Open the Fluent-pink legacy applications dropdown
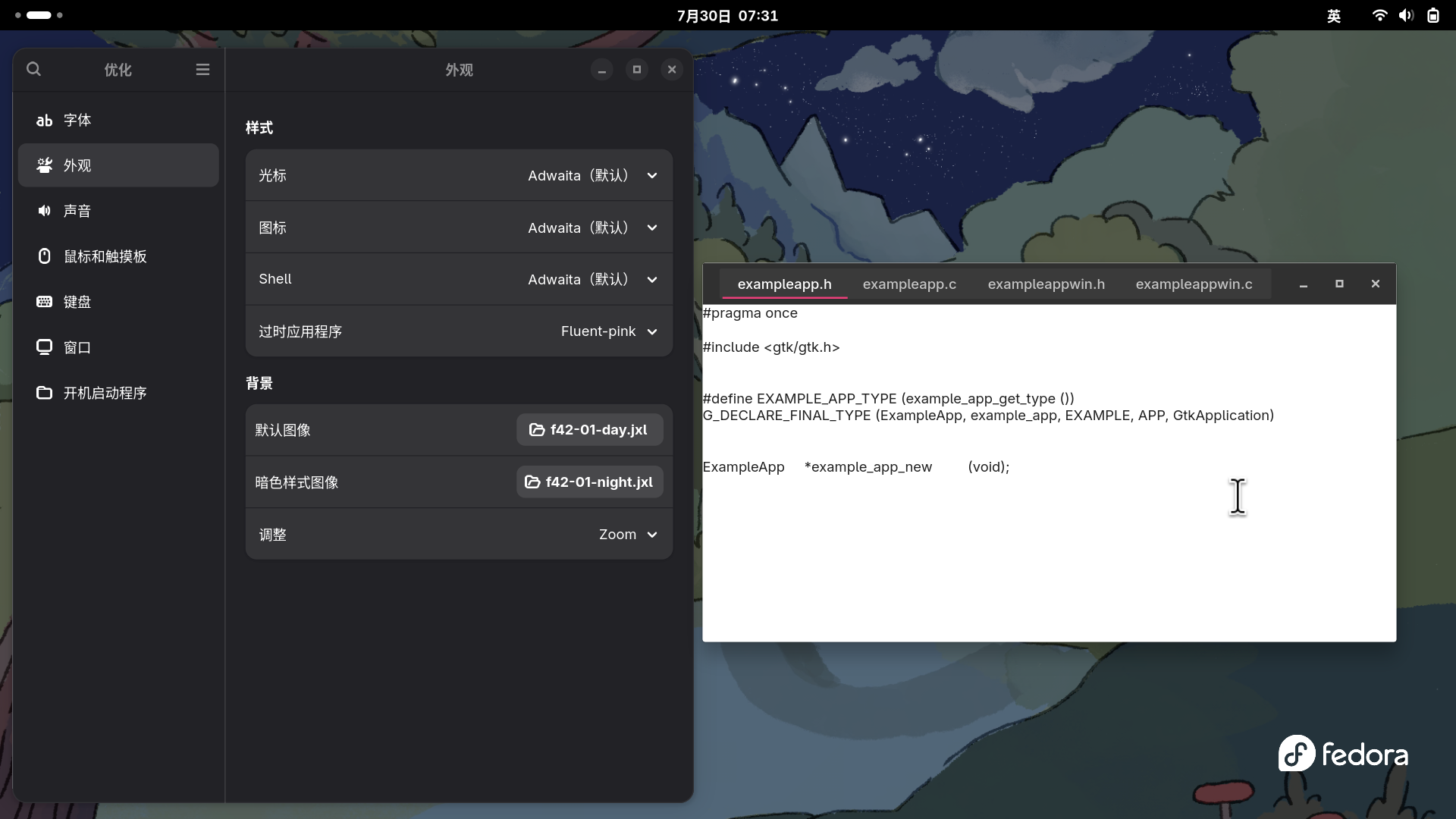 [608, 331]
